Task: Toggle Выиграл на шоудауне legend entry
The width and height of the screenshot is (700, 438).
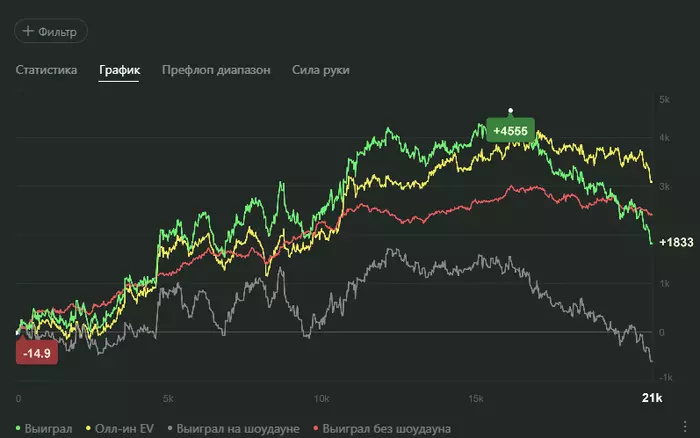Action: tap(235, 428)
